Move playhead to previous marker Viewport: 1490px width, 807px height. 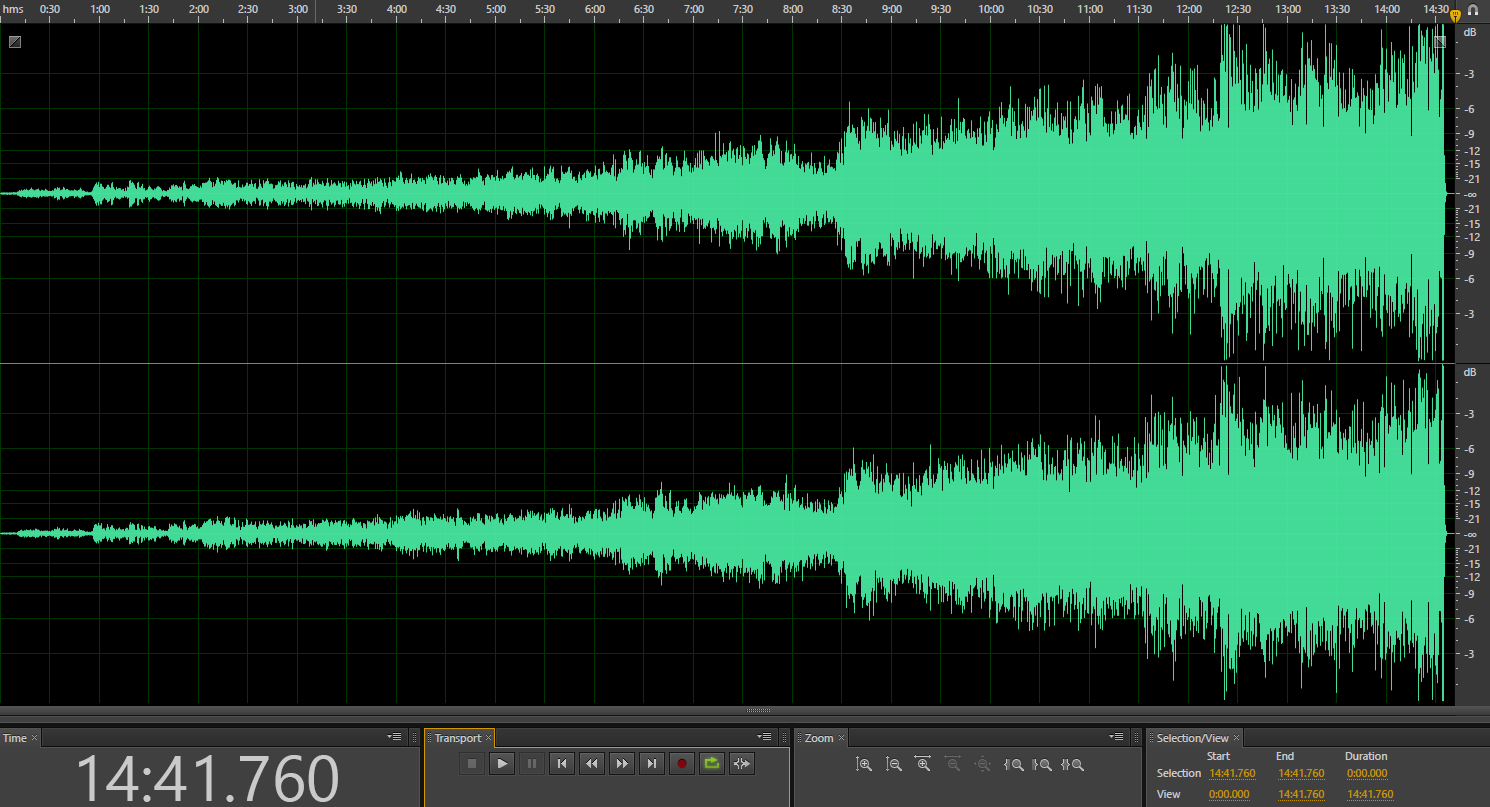click(x=562, y=764)
